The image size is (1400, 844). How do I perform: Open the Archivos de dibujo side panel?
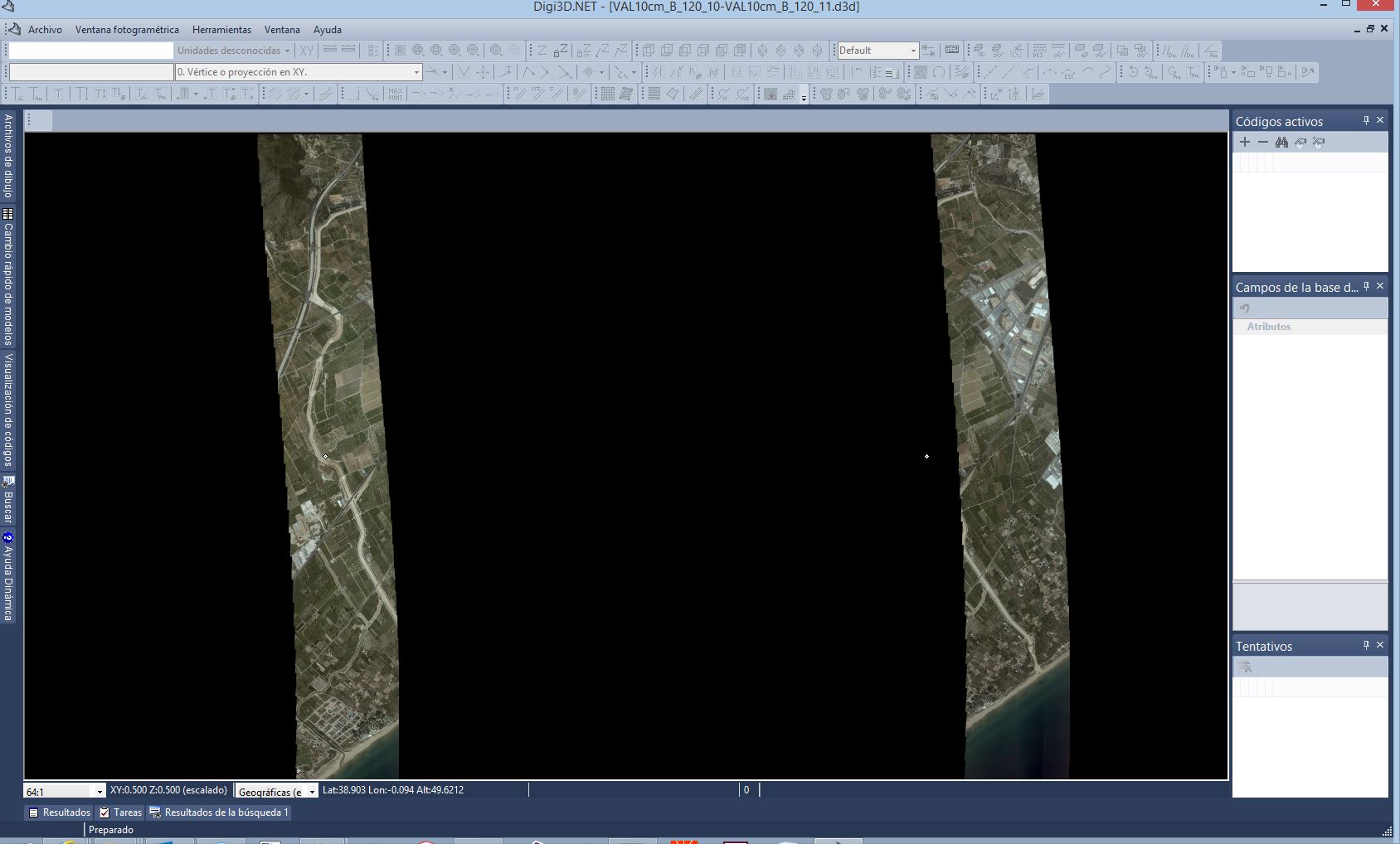[8, 156]
